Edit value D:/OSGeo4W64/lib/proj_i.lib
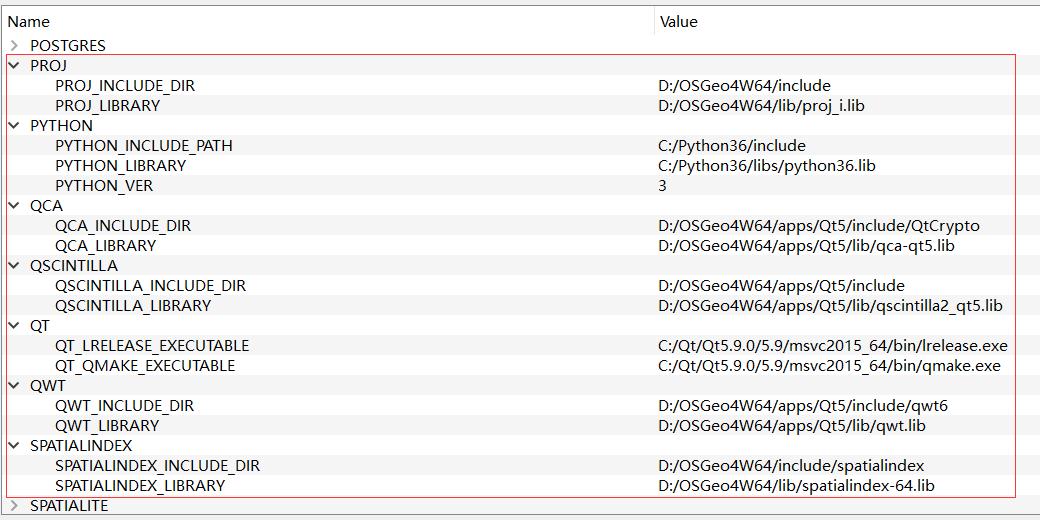This screenshot has height=520, width=1040. pyautogui.click(x=761, y=105)
